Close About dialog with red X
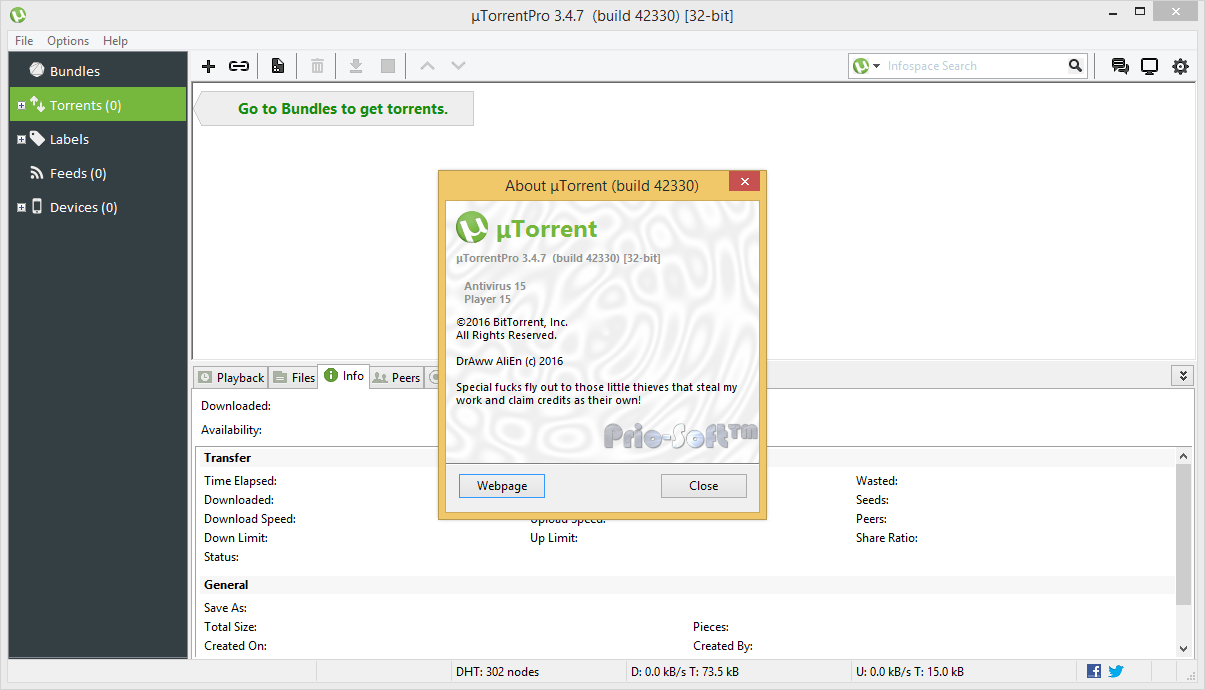 (744, 182)
